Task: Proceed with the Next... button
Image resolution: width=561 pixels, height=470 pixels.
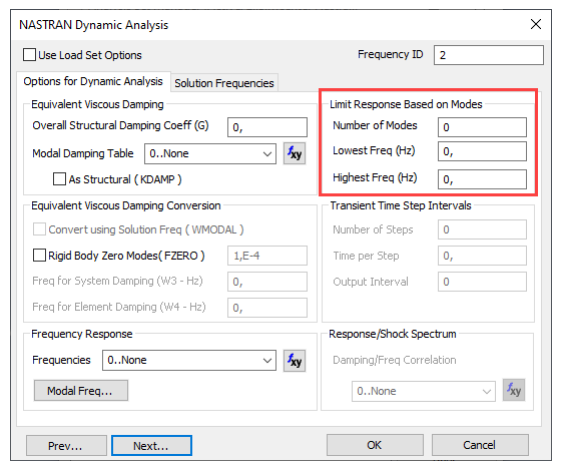Action: click(151, 446)
